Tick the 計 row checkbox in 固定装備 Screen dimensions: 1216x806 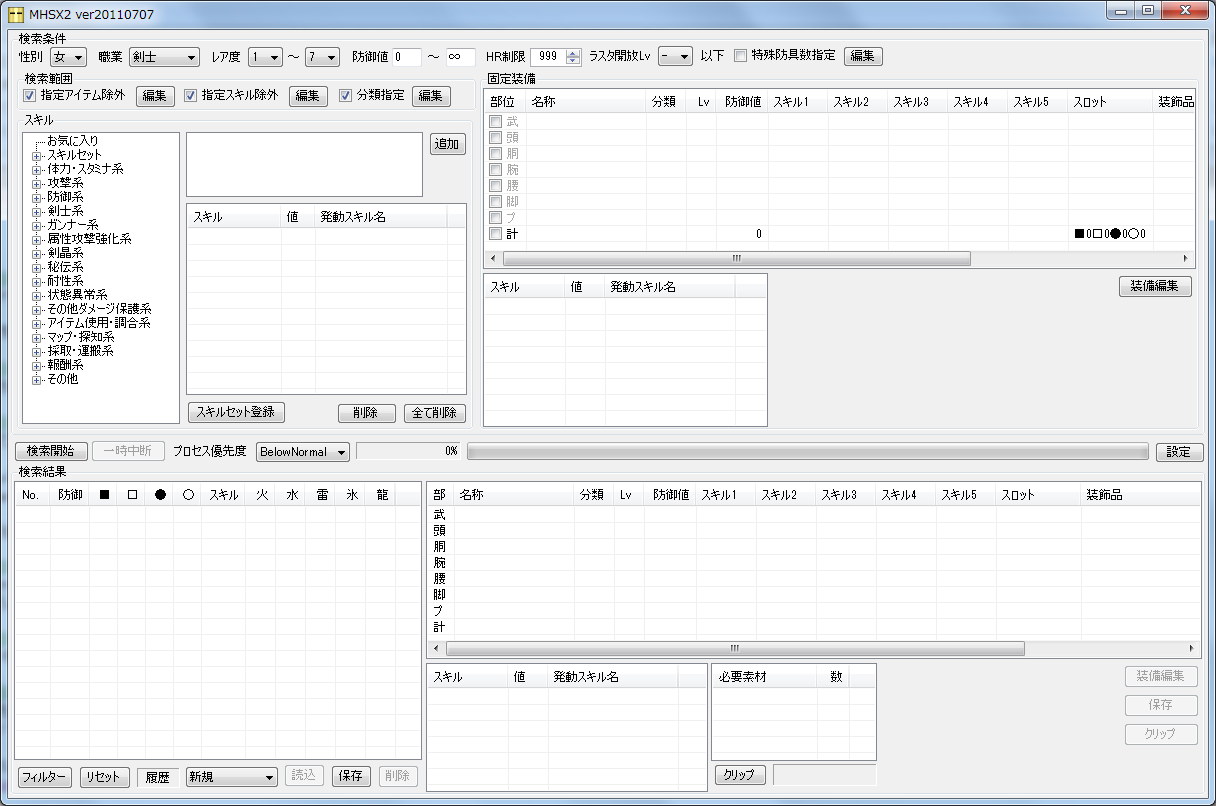[495, 234]
